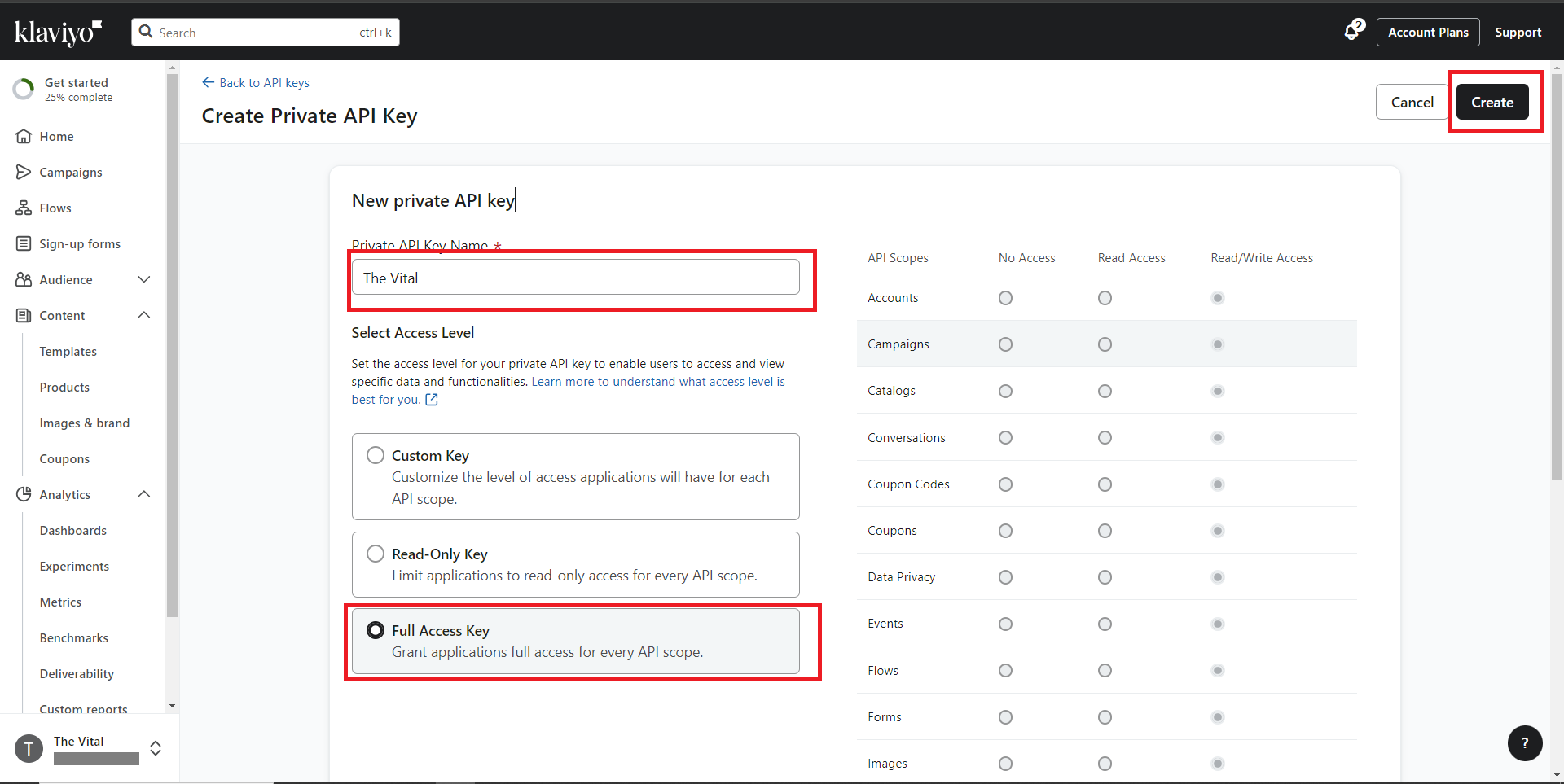The height and width of the screenshot is (784, 1564).
Task: Choose the Full Access Key radio button
Action: [x=376, y=630]
